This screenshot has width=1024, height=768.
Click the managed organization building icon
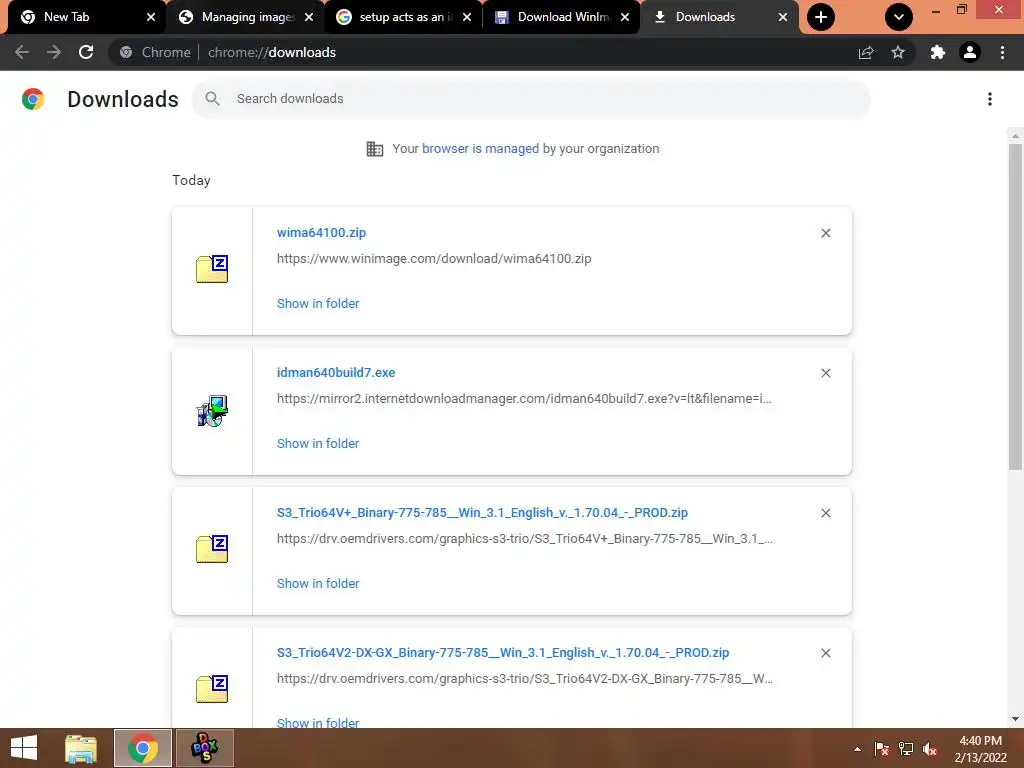pos(375,149)
